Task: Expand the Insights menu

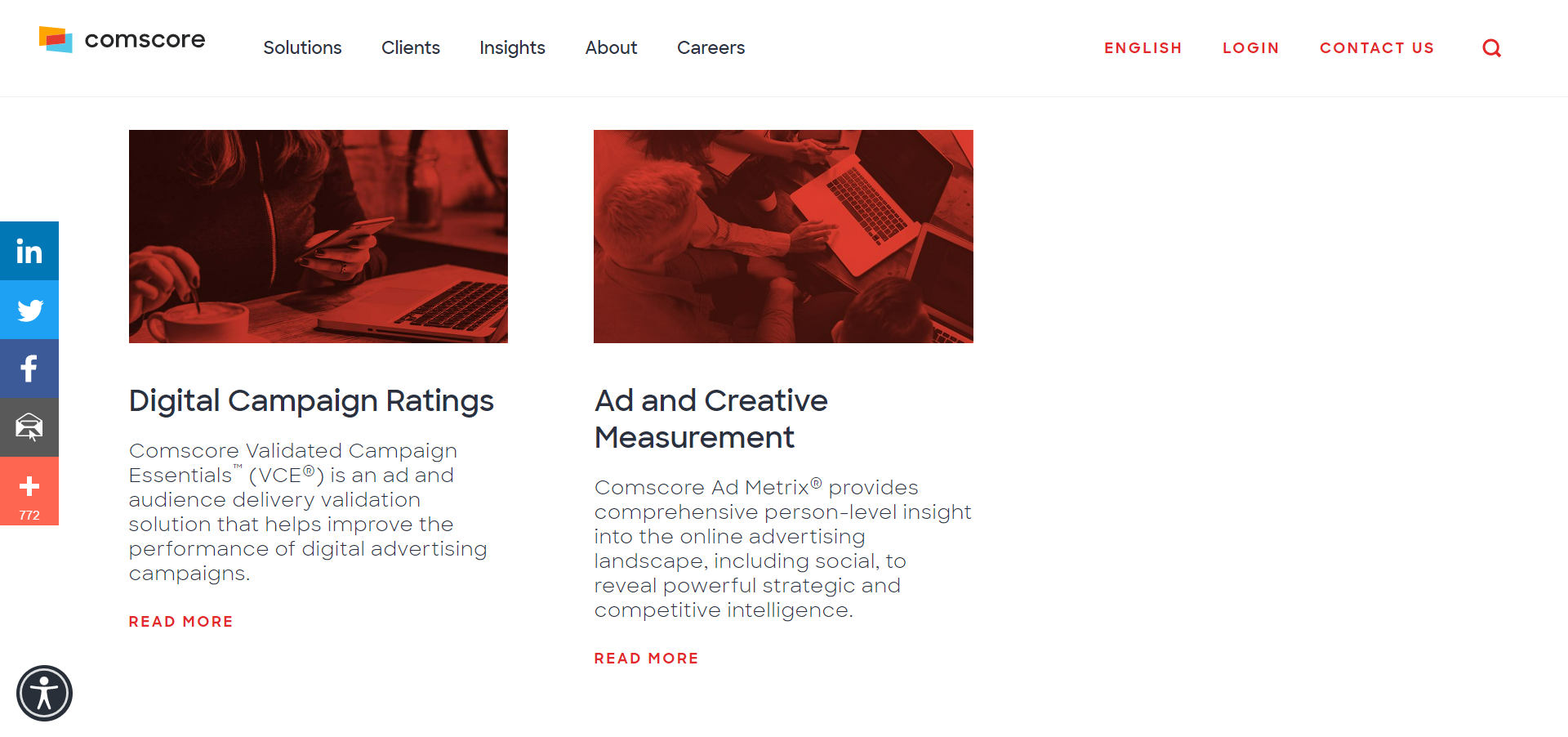Action: point(512,48)
